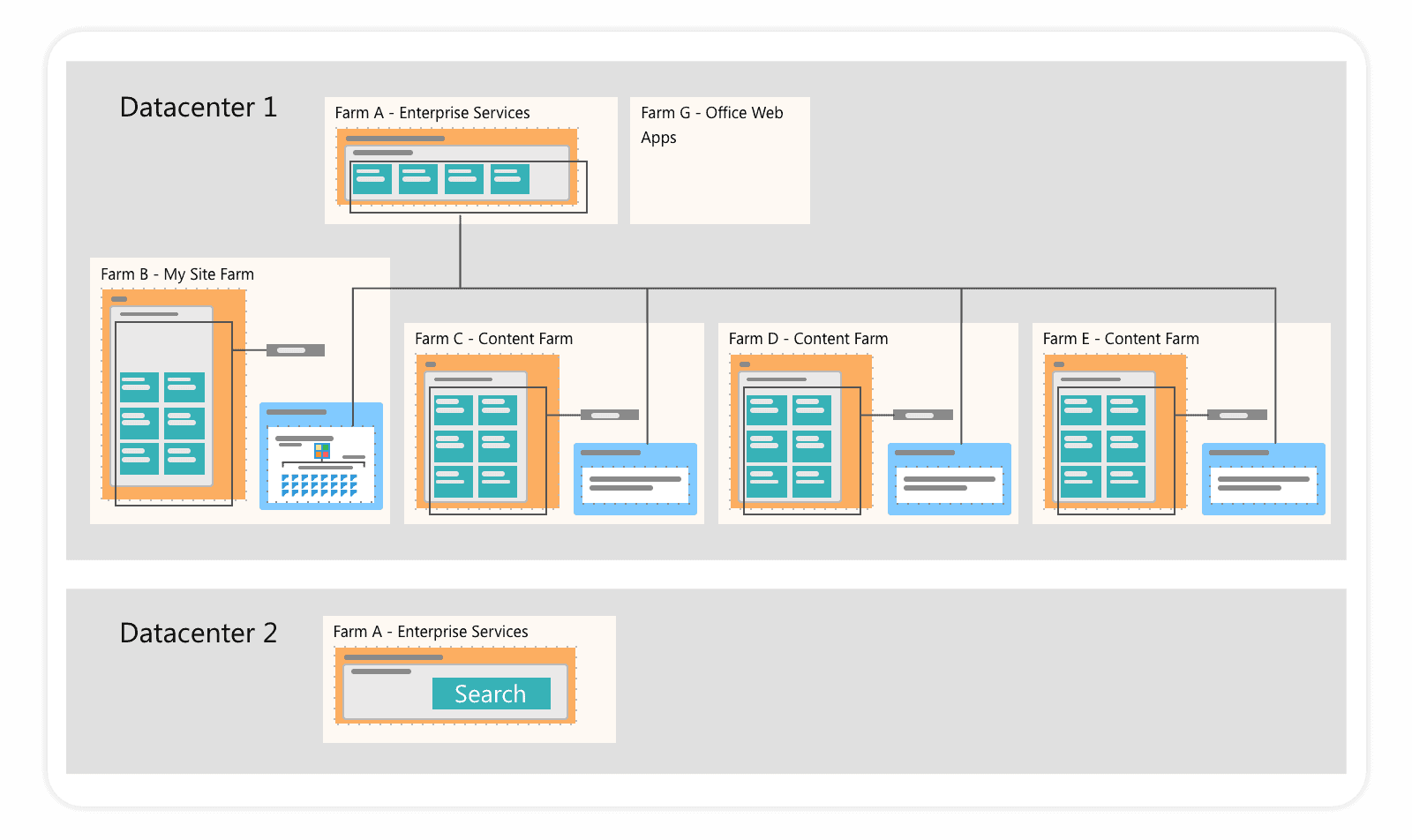The width and height of the screenshot is (1412, 840).
Task: Click the blue database box in Farm E
Action: [1264, 479]
